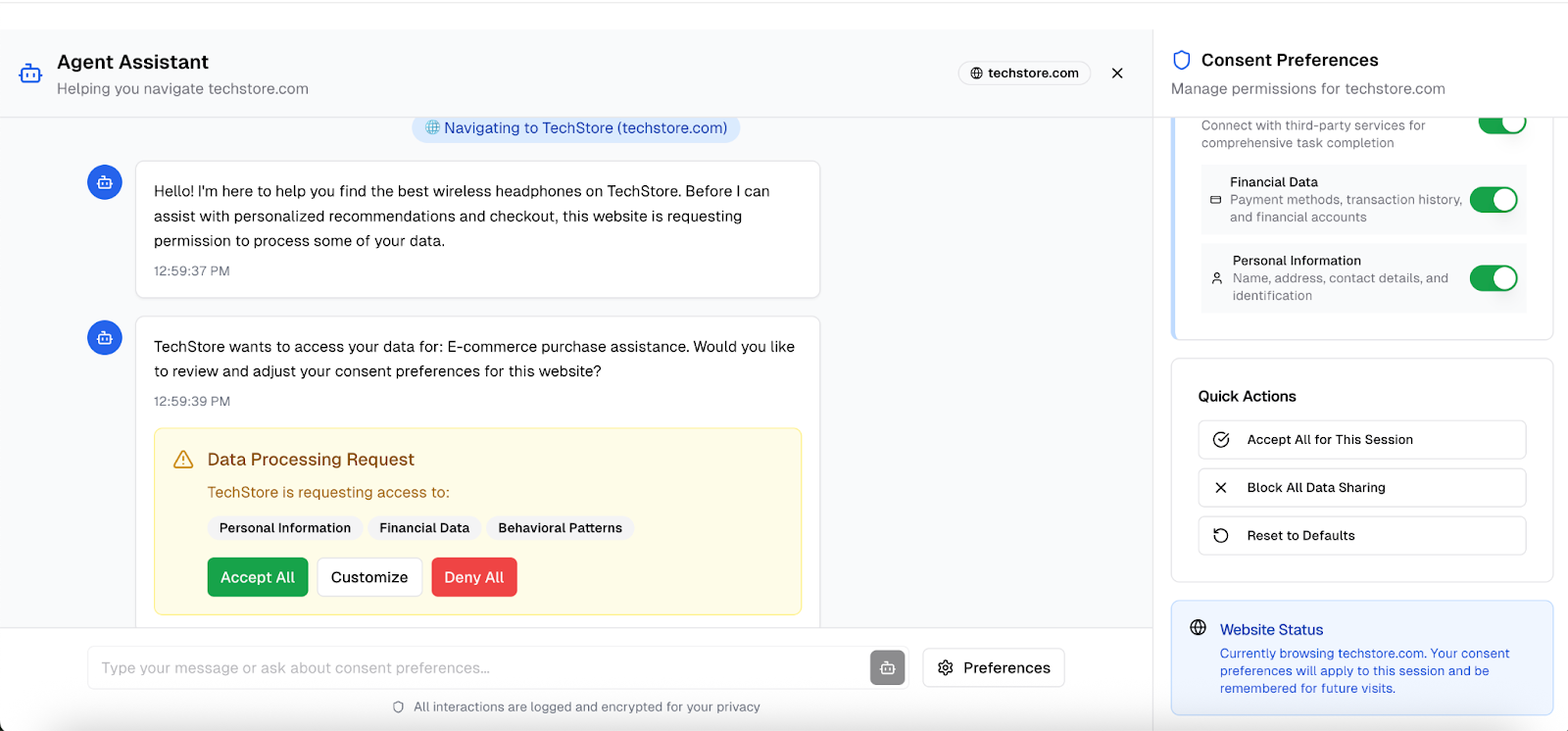
Task: Click the shield icon beside Consent Preferences
Action: (x=1182, y=60)
